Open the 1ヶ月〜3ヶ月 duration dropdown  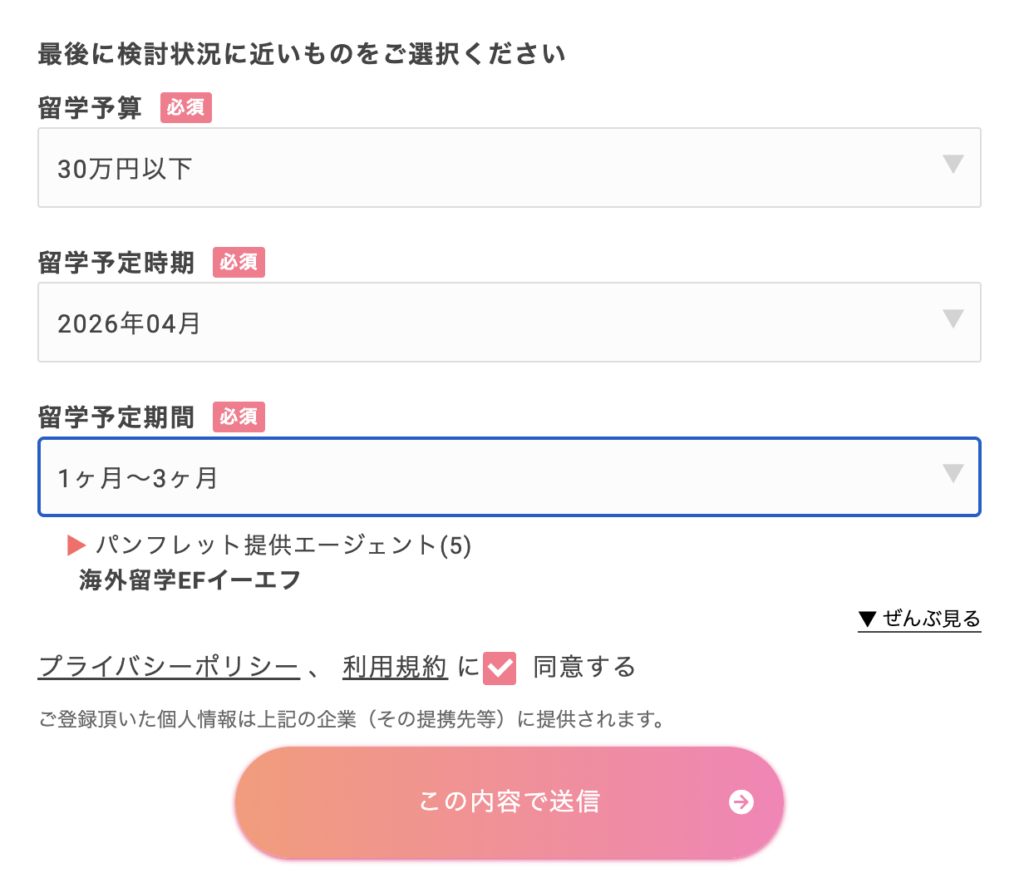click(x=509, y=477)
